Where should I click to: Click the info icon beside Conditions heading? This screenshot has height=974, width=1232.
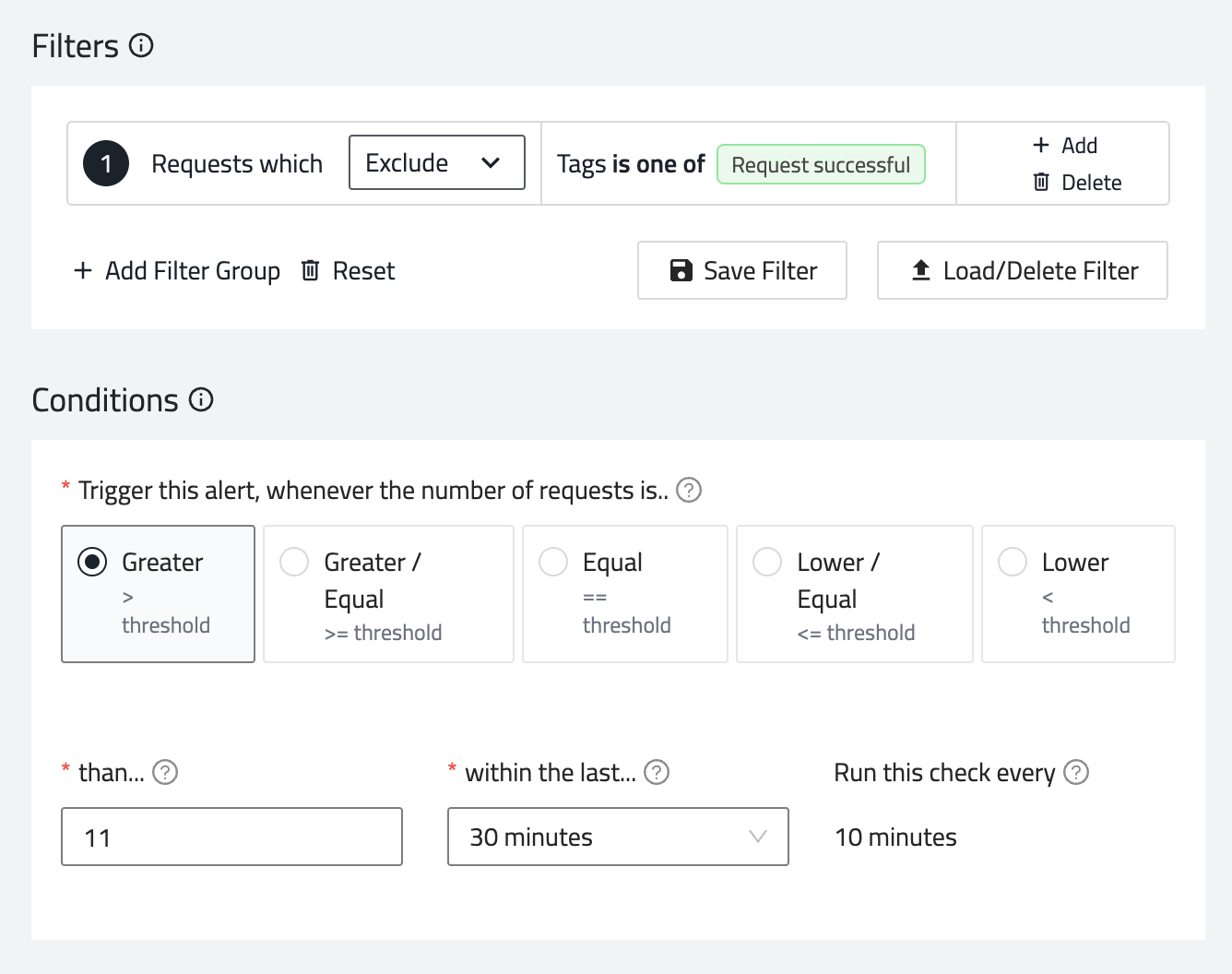tap(201, 399)
